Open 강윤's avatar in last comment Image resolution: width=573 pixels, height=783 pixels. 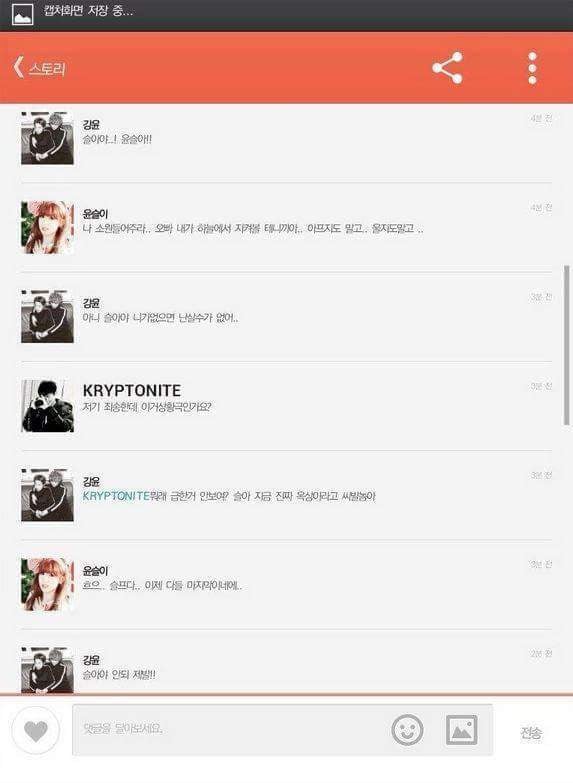[x=47, y=670]
